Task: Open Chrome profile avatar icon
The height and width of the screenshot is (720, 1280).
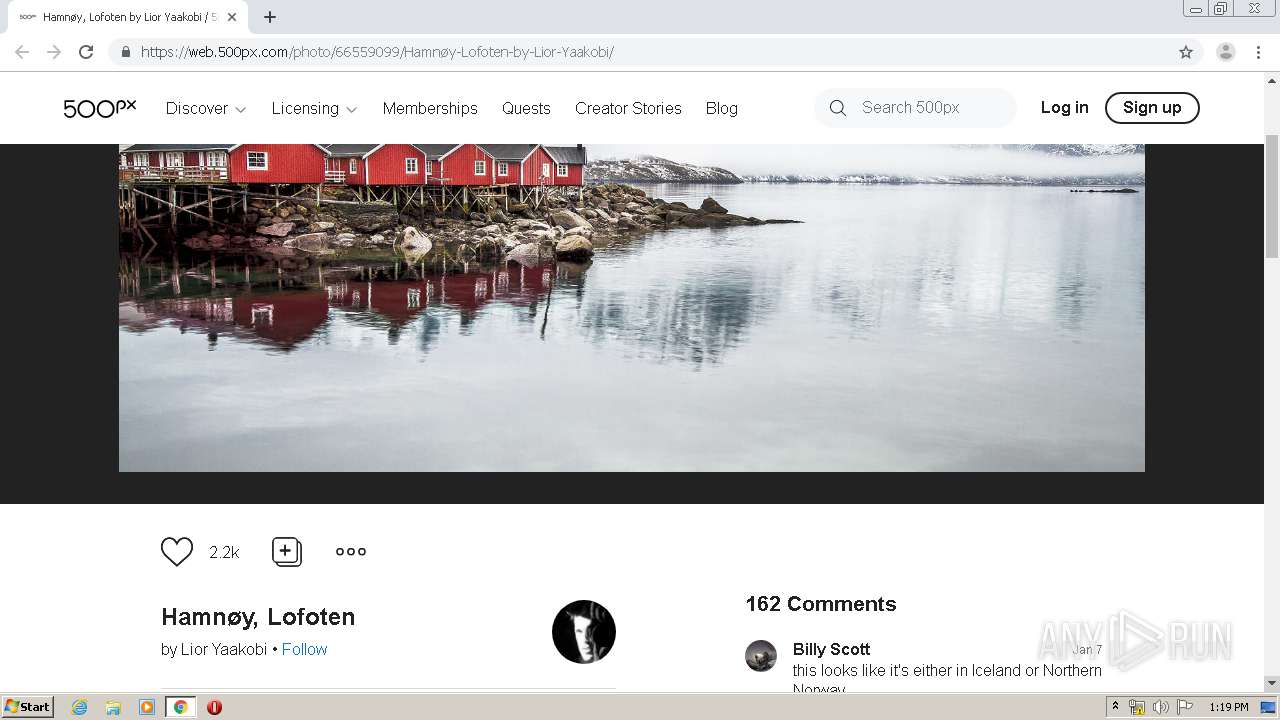Action: (x=1226, y=52)
